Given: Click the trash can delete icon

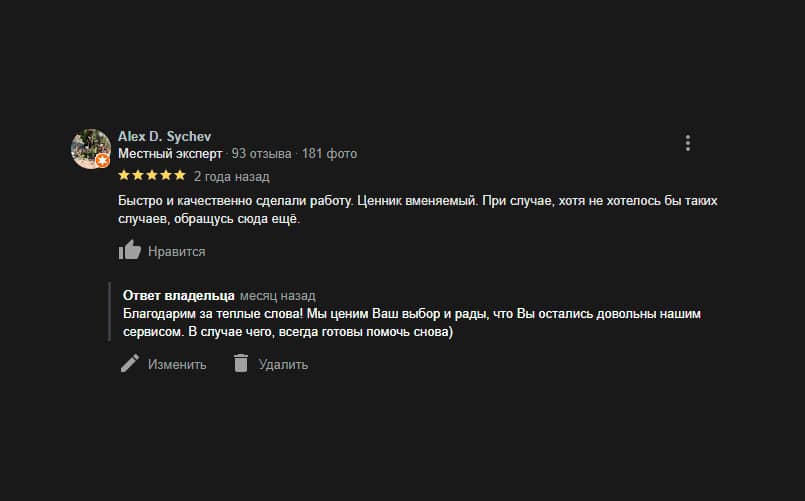Looking at the screenshot, I should pyautogui.click(x=240, y=364).
